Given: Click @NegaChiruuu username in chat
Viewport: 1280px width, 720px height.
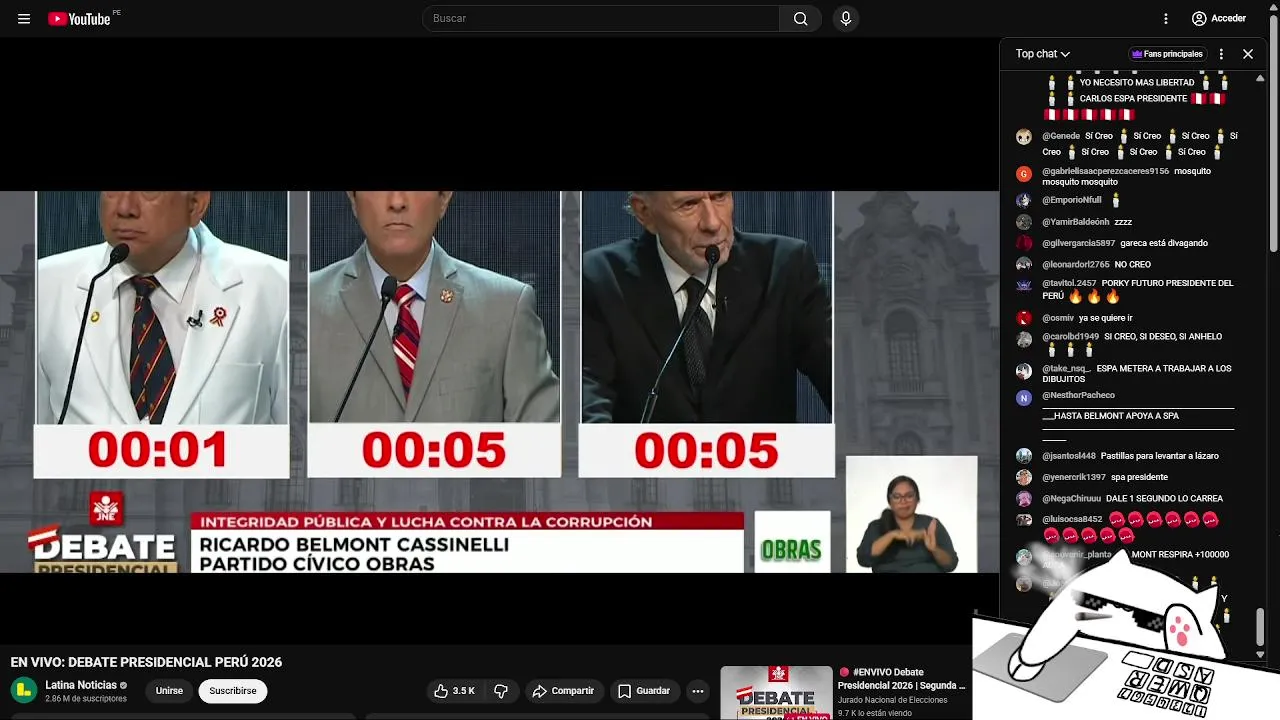Looking at the screenshot, I should [1071, 498].
